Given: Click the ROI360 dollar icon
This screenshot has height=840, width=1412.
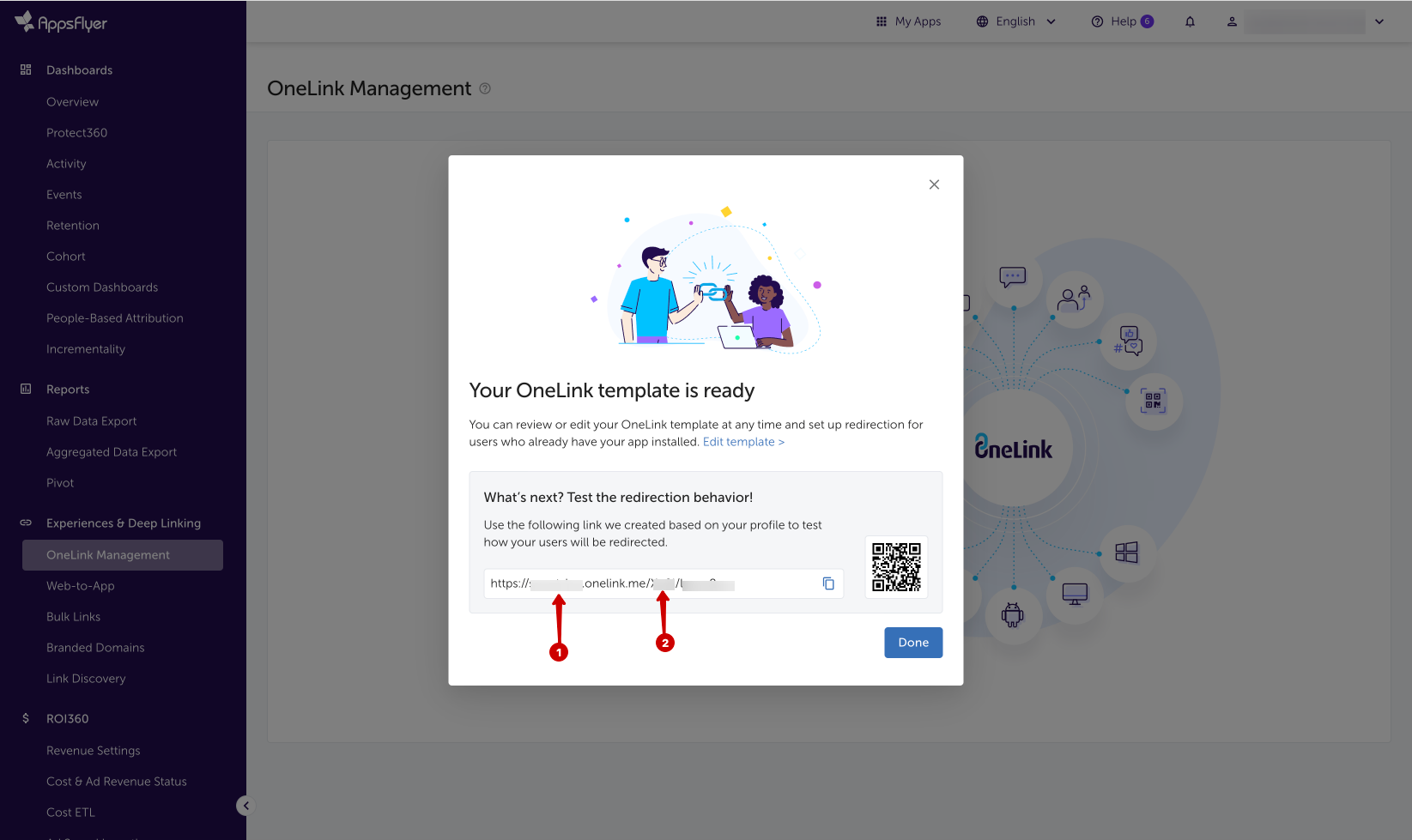Looking at the screenshot, I should (26, 718).
